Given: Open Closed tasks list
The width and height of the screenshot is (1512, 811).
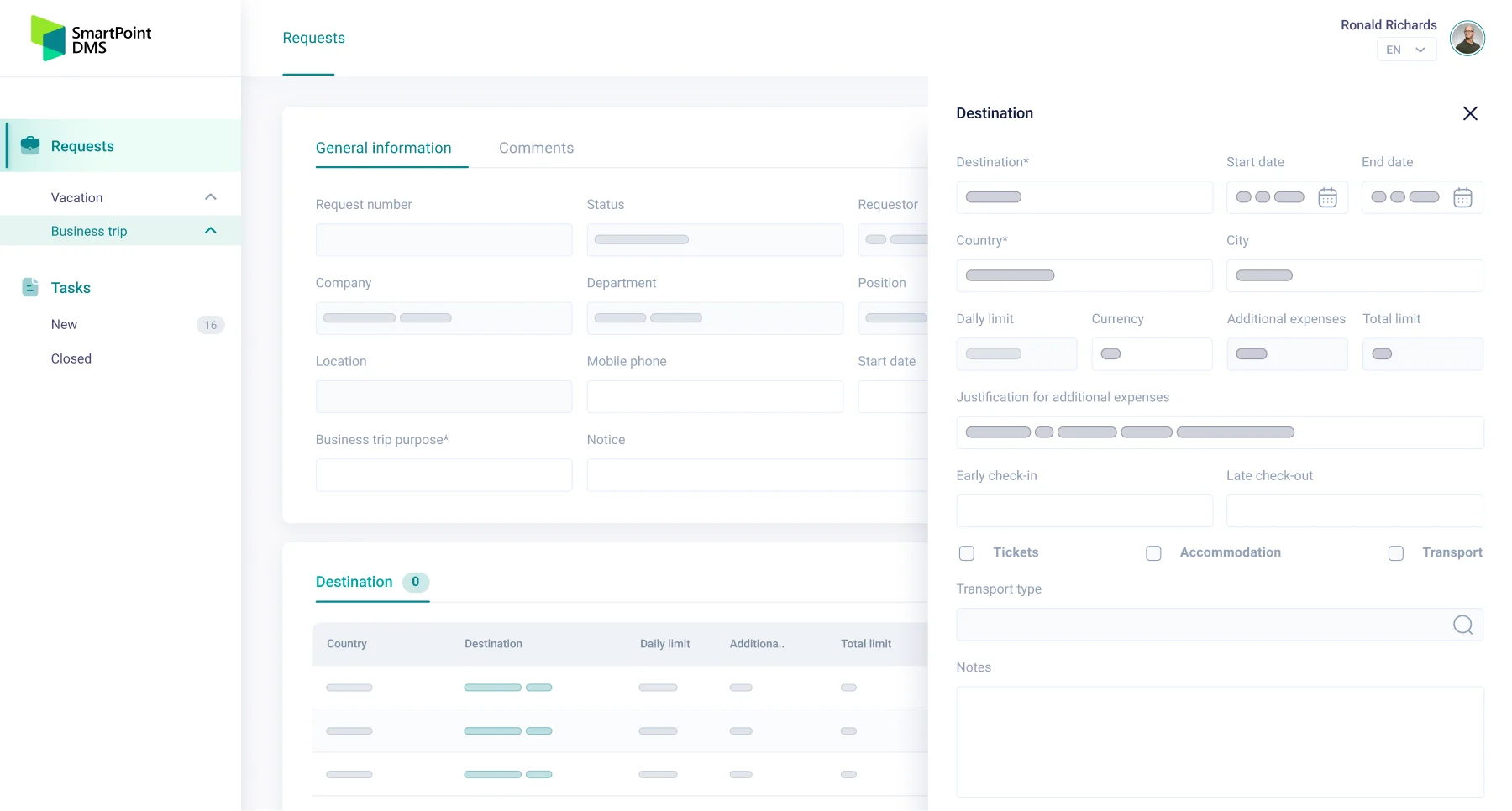Looking at the screenshot, I should pyautogui.click(x=71, y=358).
